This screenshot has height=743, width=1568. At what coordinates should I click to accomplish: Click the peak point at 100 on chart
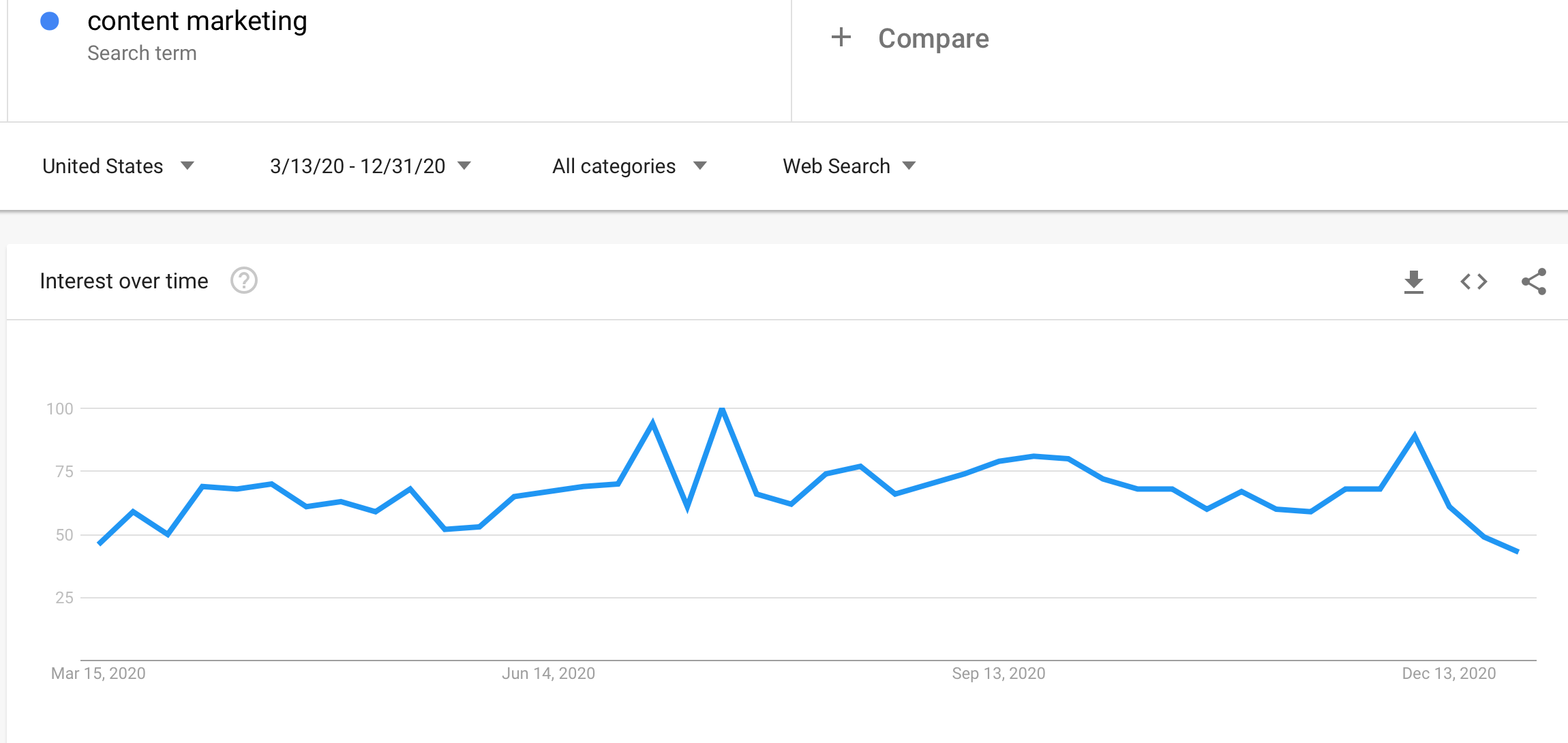coord(722,409)
